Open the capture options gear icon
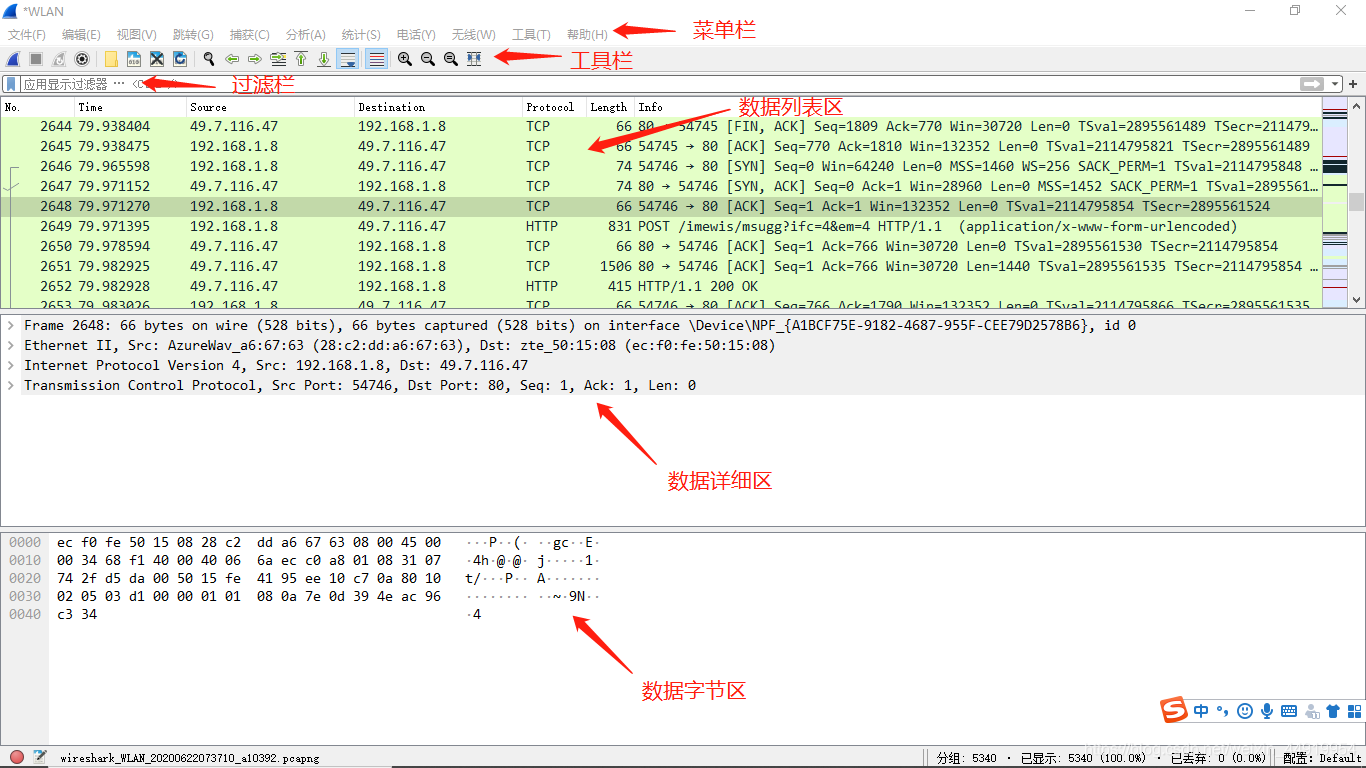 click(82, 59)
